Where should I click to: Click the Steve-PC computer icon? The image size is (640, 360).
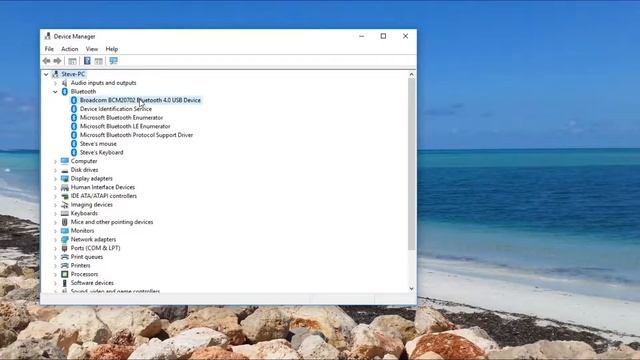click(x=56, y=74)
